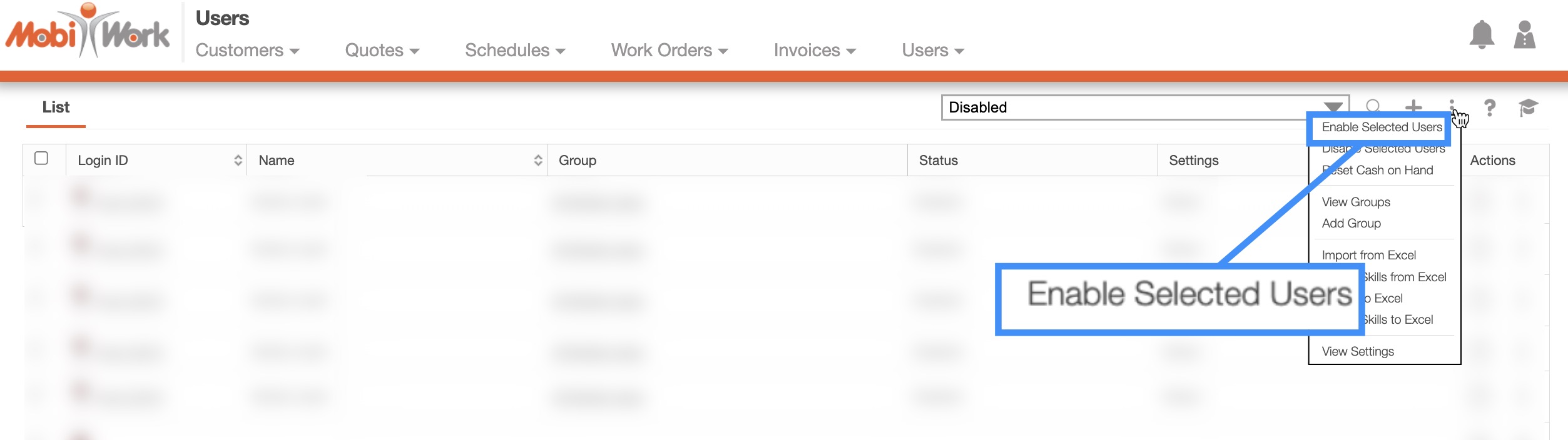Expand the Work Orders navigation menu

pyautogui.click(x=669, y=51)
